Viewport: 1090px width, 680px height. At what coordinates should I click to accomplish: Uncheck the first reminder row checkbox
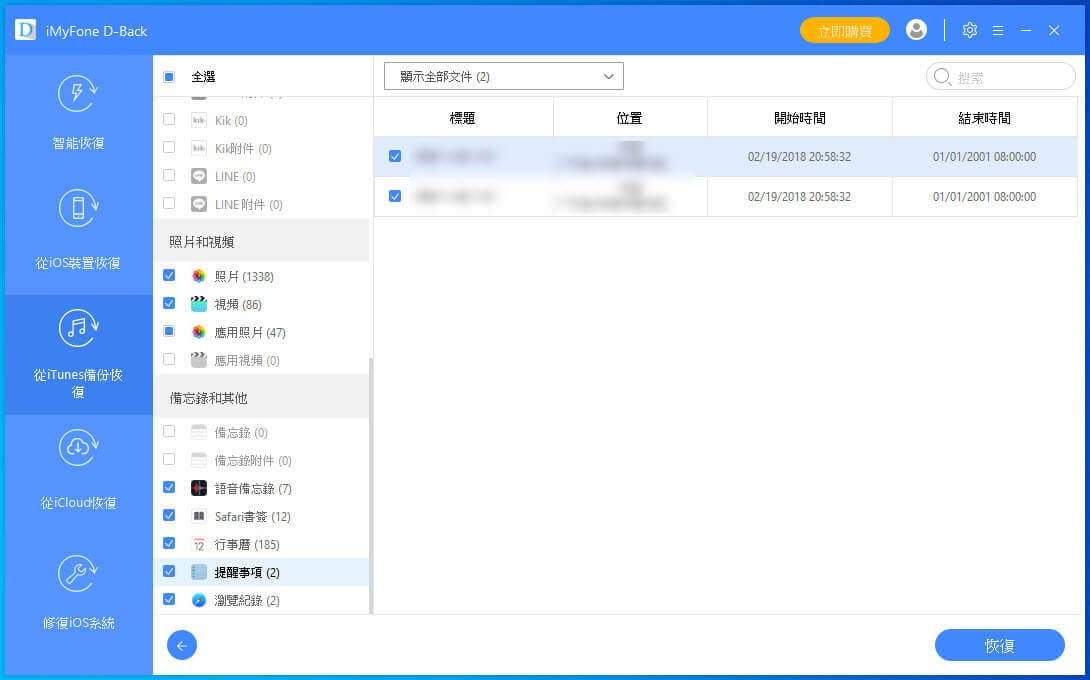tap(395, 156)
